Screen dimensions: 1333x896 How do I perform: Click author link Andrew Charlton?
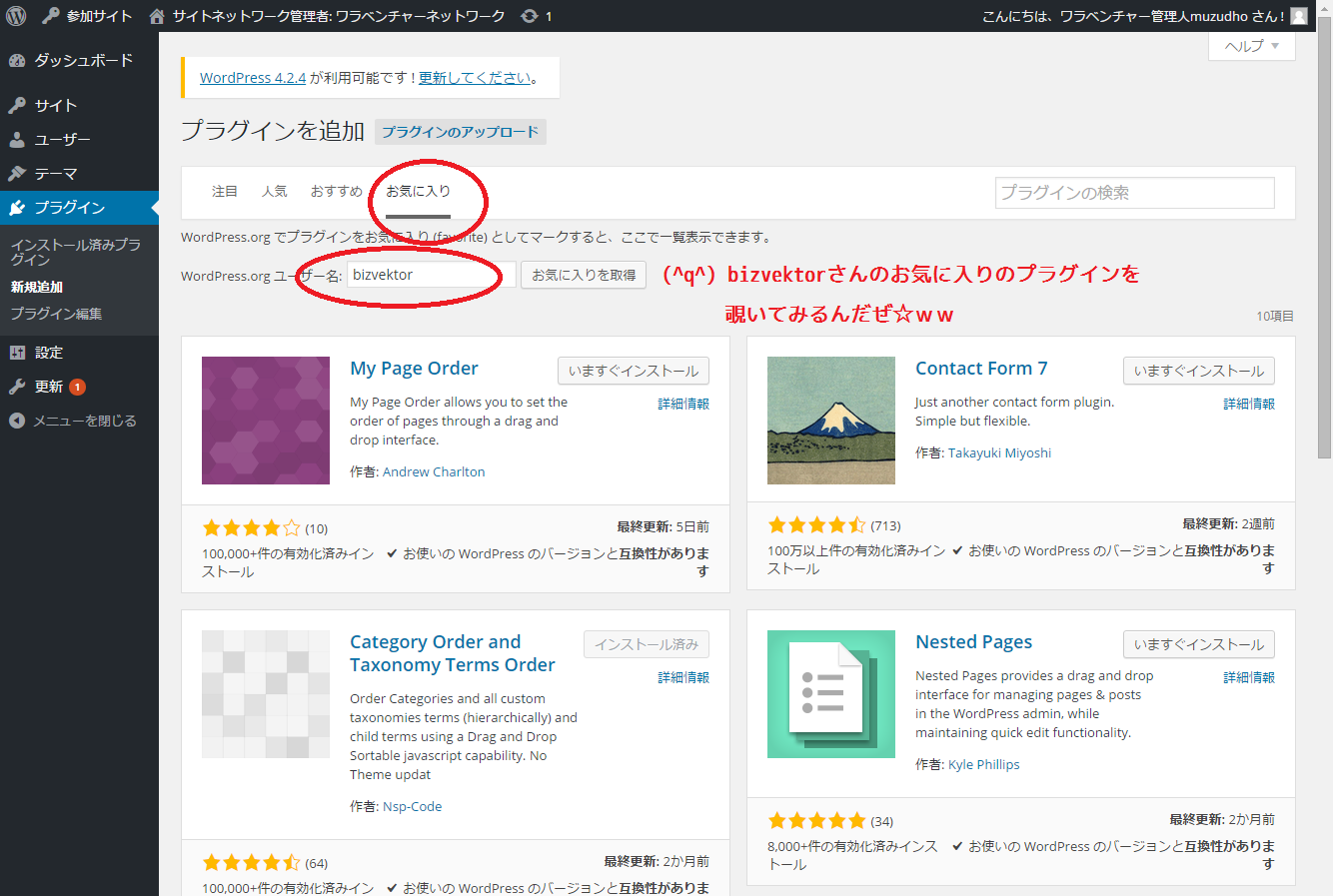click(x=434, y=472)
